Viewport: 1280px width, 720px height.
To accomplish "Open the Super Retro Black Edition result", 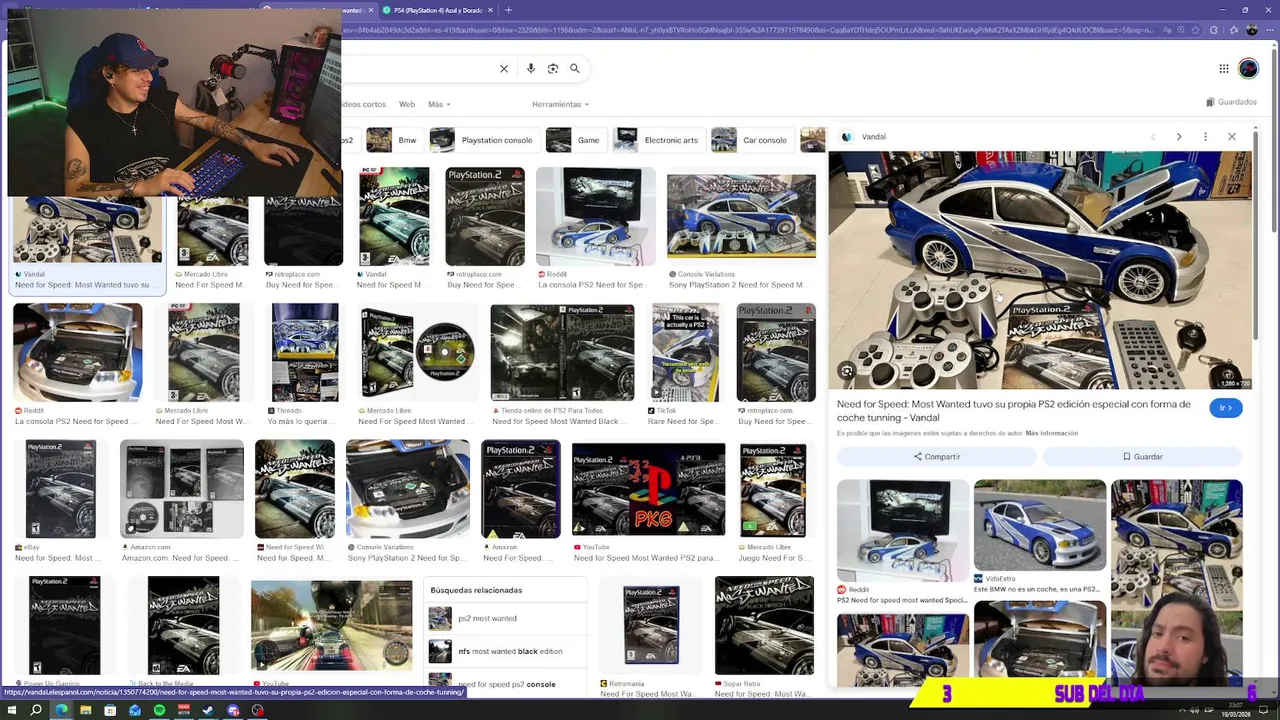I will pos(764,625).
